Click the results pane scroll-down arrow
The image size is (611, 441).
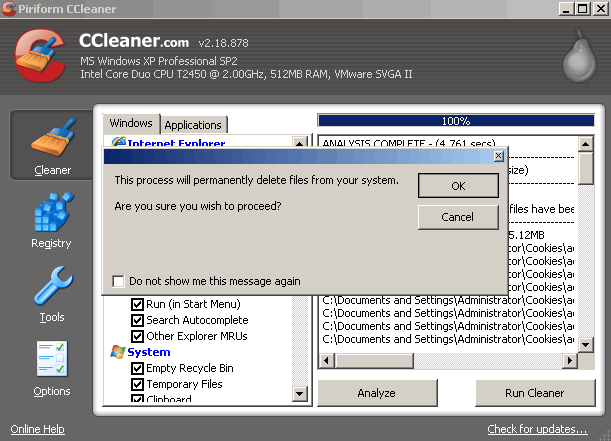tap(586, 344)
